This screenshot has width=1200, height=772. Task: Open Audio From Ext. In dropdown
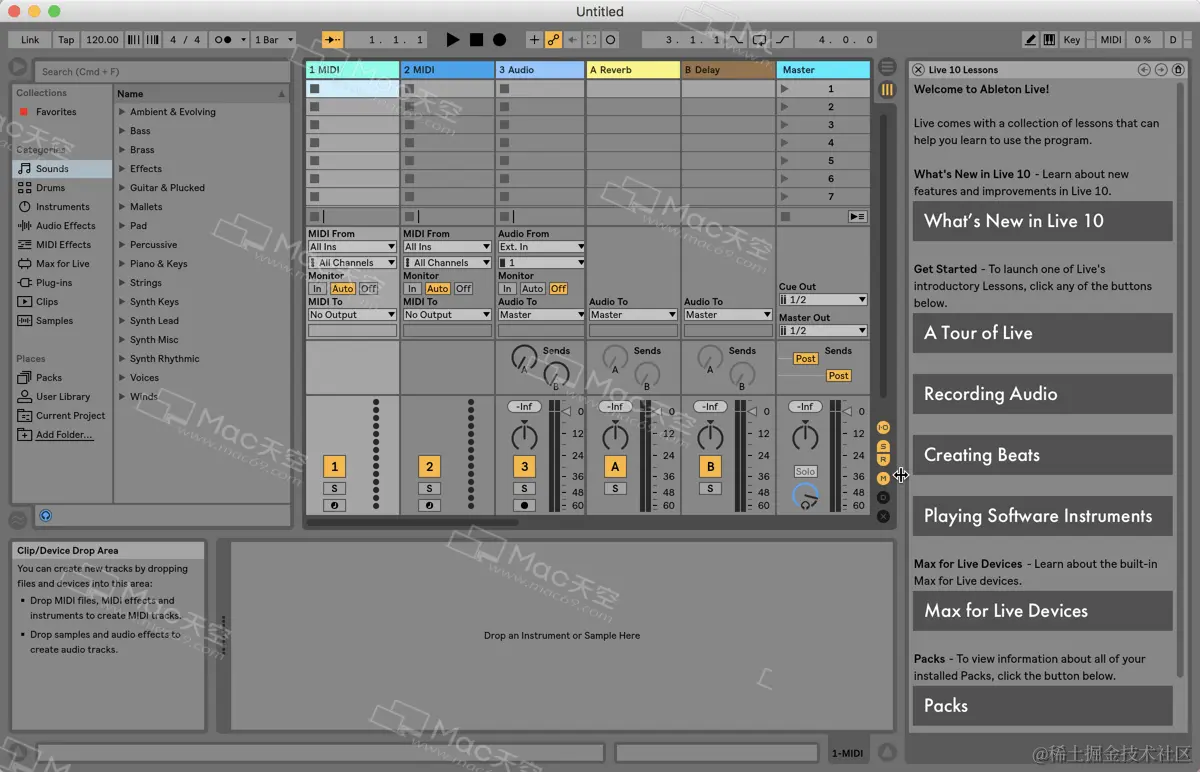[542, 247]
